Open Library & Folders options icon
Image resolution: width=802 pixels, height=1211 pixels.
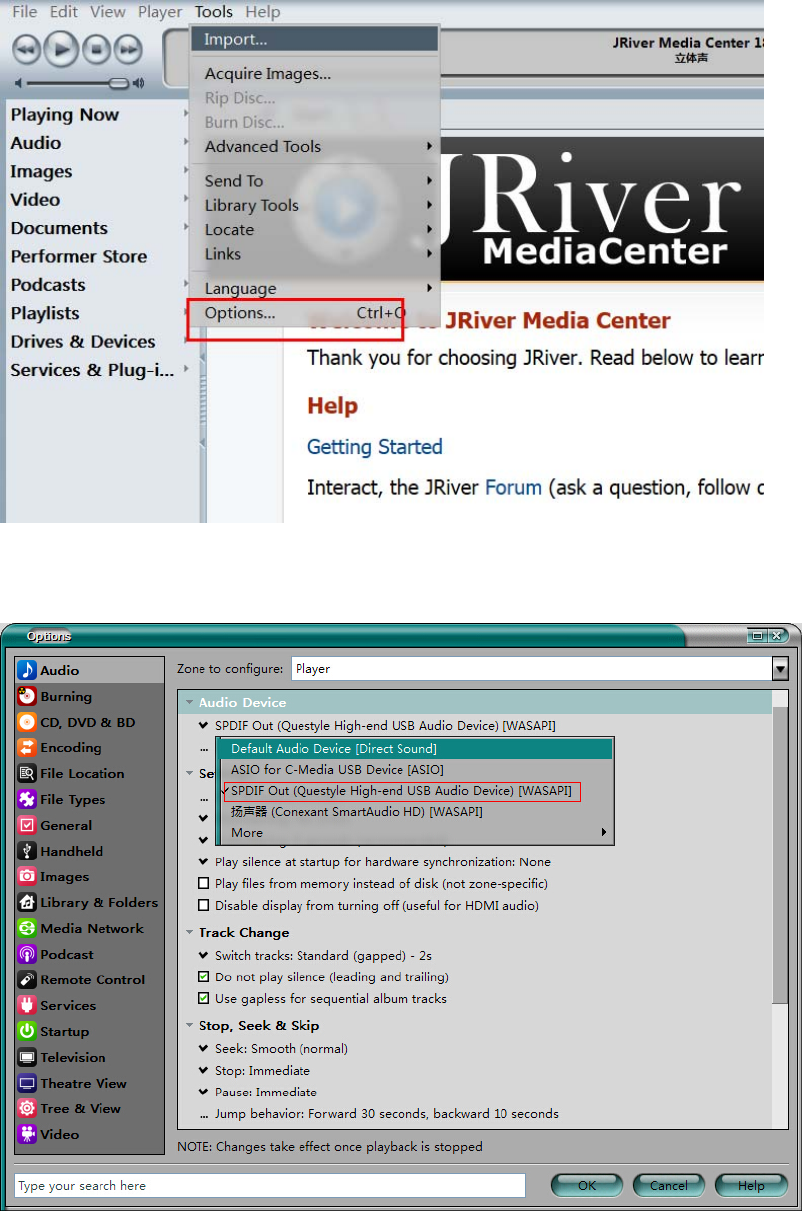[27, 902]
